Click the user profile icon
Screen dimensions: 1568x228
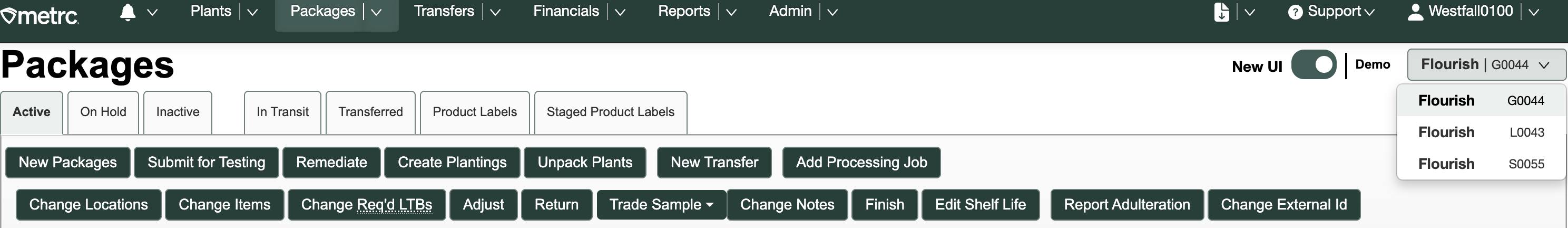click(x=1415, y=12)
